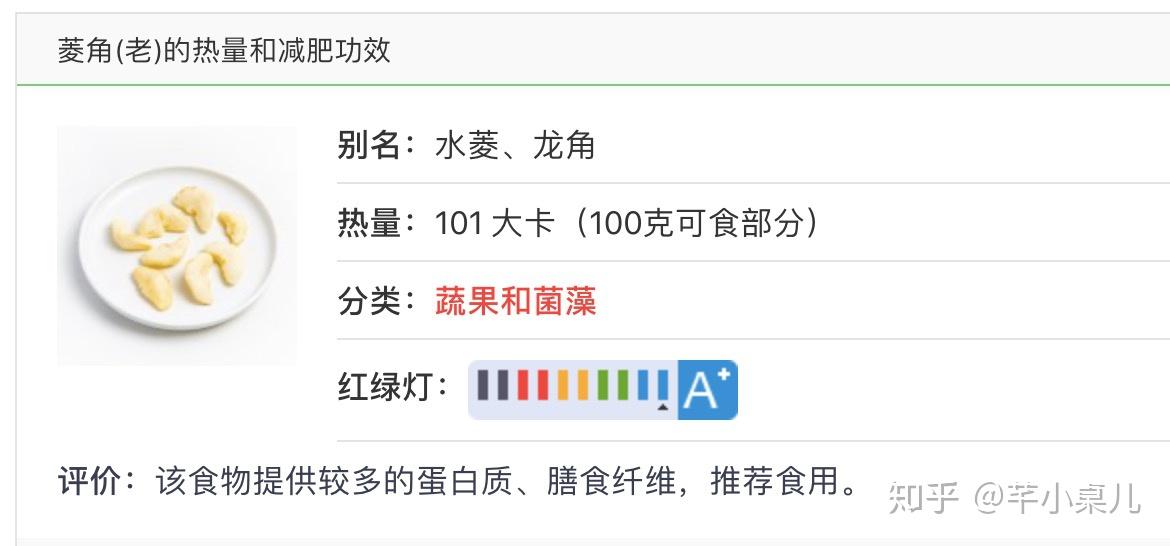Click the first dark gray rating bar
Screen dimensions: 1170x546
[483, 385]
